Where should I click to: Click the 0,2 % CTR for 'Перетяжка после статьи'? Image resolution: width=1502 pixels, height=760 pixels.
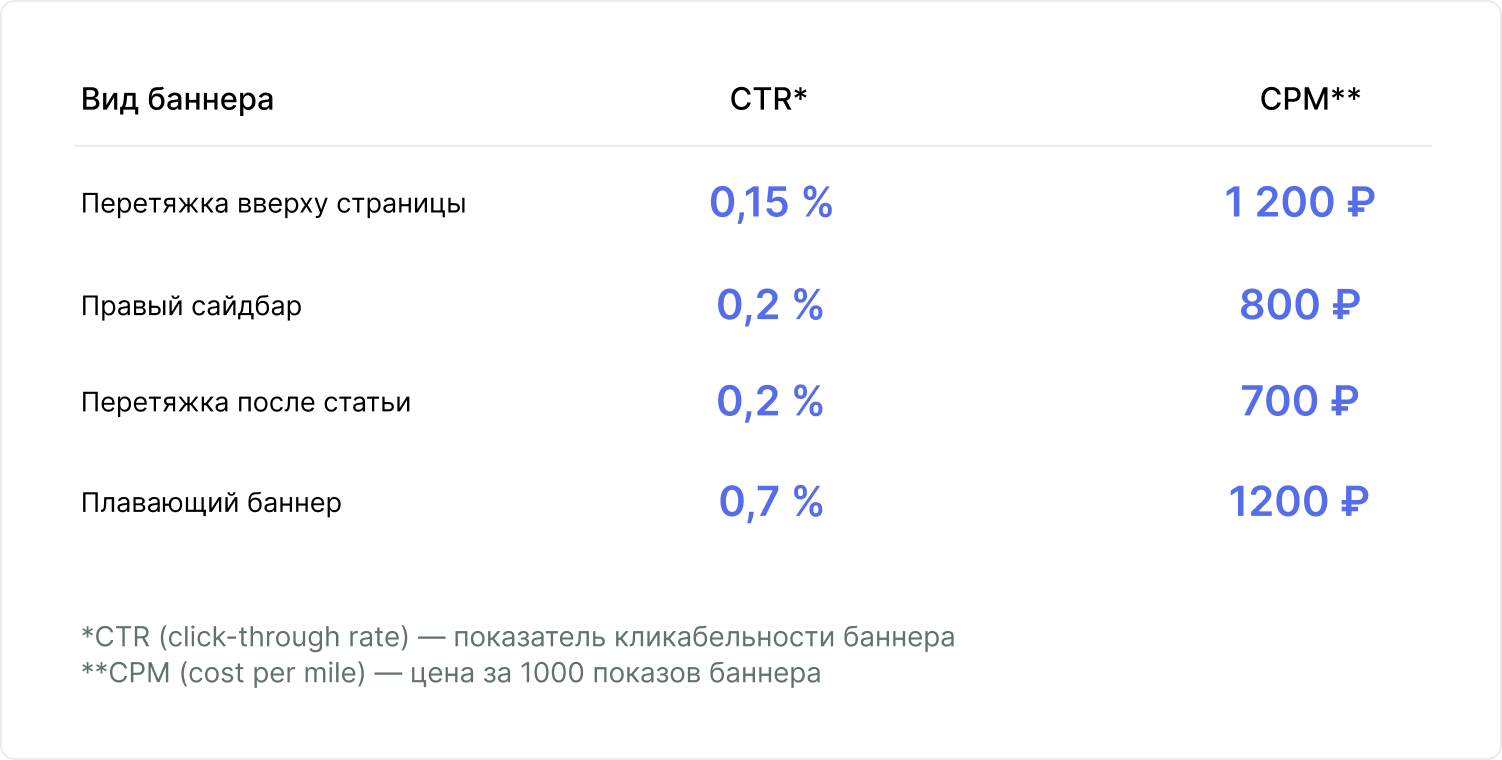[x=770, y=402]
